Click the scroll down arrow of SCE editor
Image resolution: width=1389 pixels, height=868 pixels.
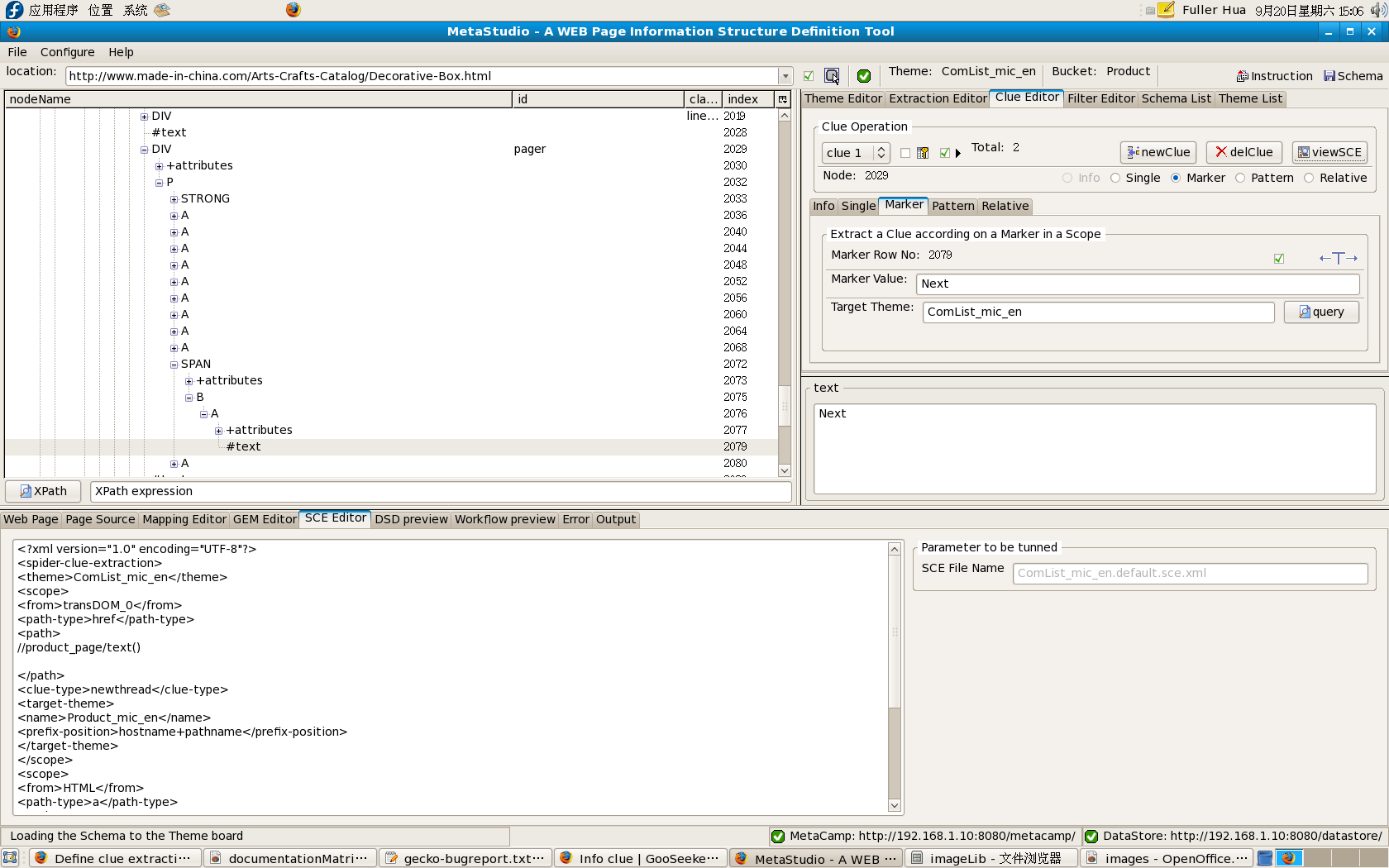pyautogui.click(x=895, y=805)
